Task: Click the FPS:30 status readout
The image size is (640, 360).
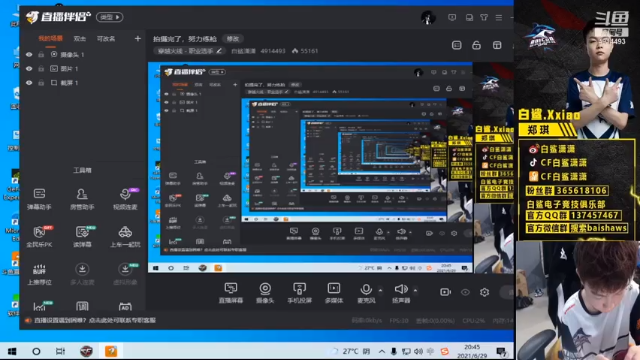Action: pyautogui.click(x=399, y=321)
